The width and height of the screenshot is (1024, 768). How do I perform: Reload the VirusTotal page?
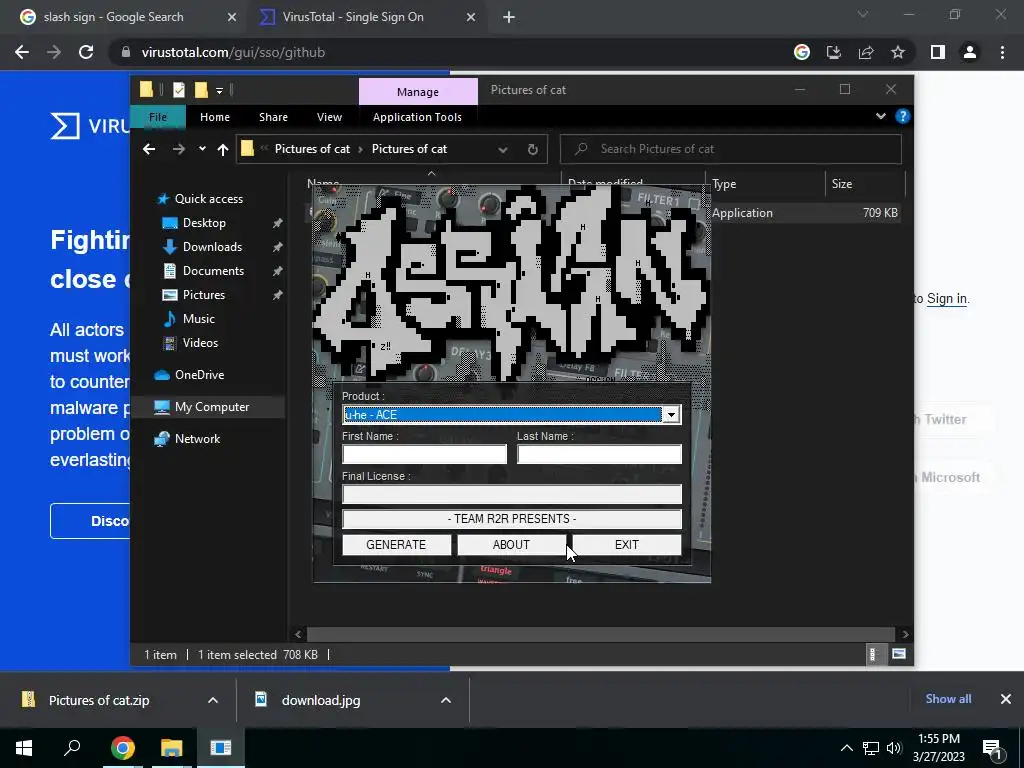point(86,52)
